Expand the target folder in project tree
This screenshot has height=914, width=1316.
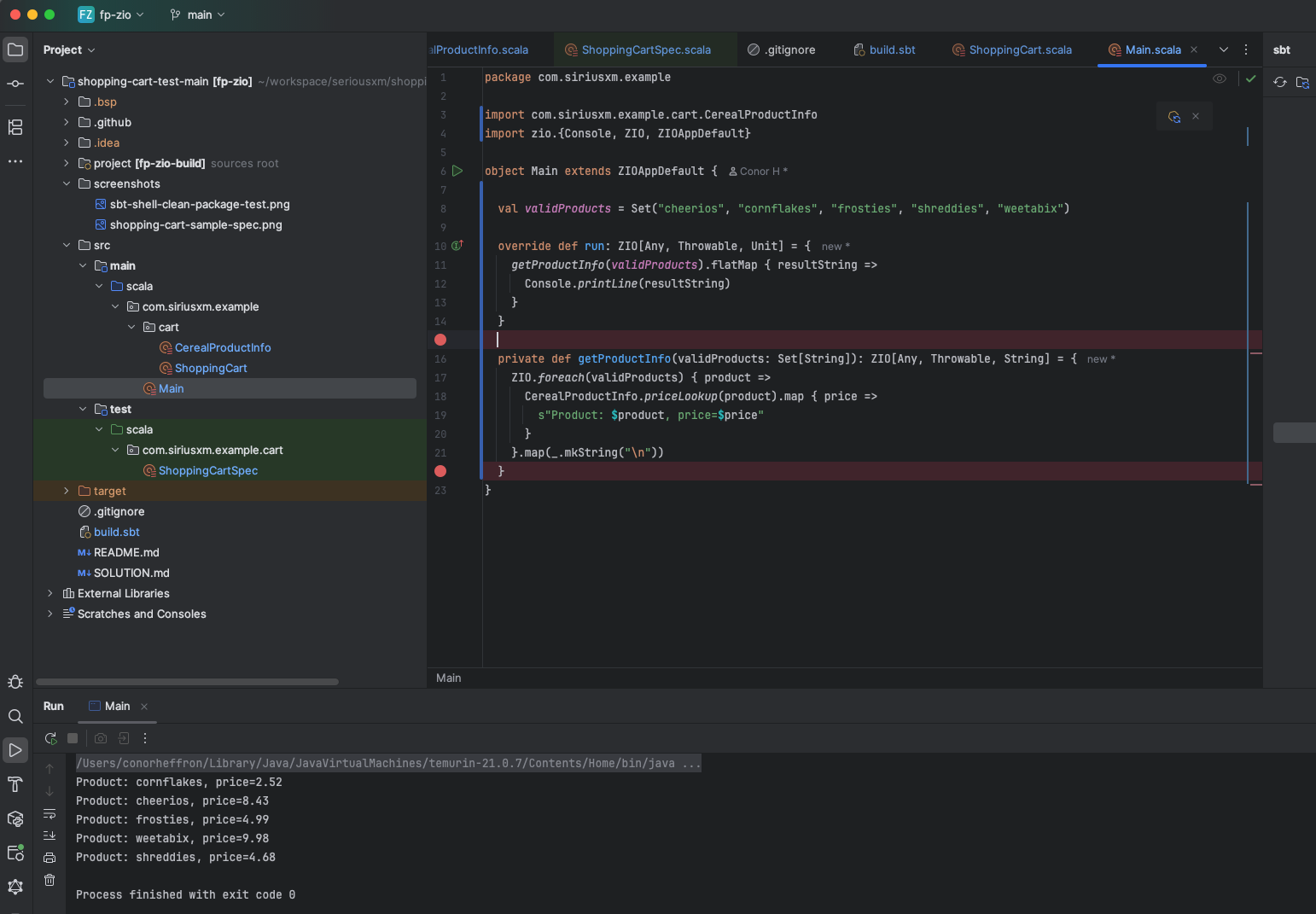[67, 491]
